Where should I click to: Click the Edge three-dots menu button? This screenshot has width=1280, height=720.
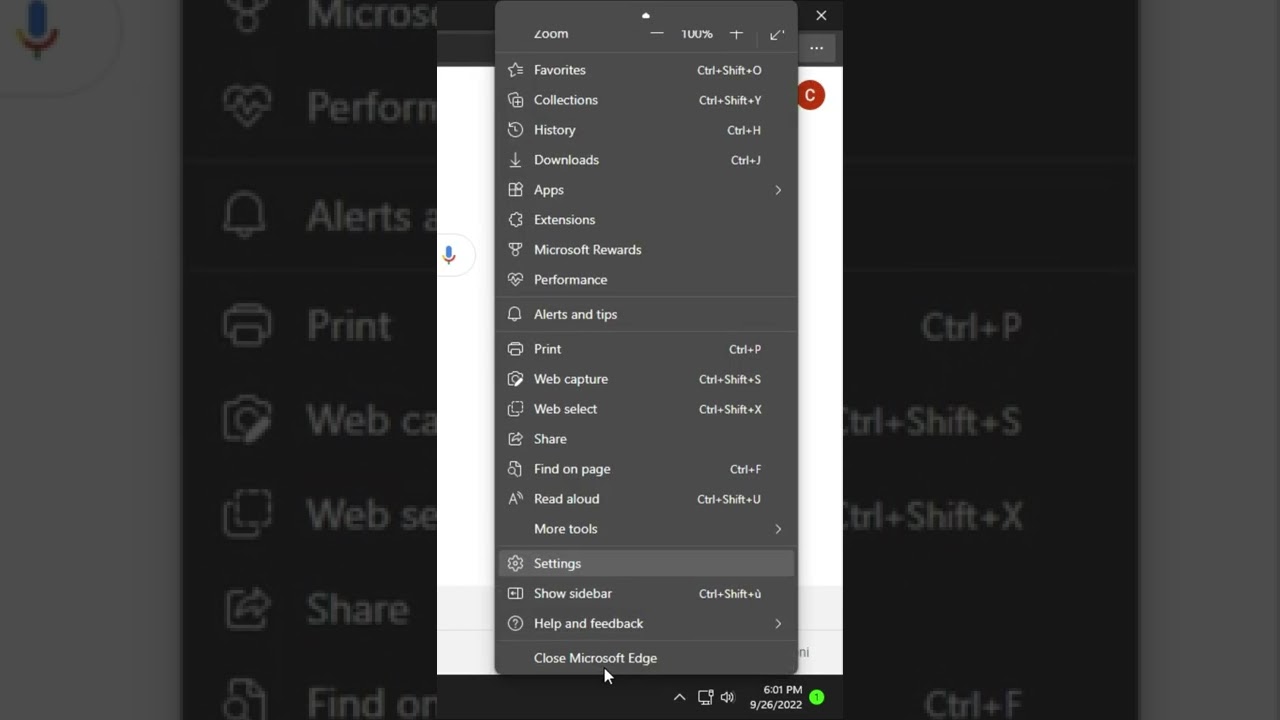coord(817,47)
